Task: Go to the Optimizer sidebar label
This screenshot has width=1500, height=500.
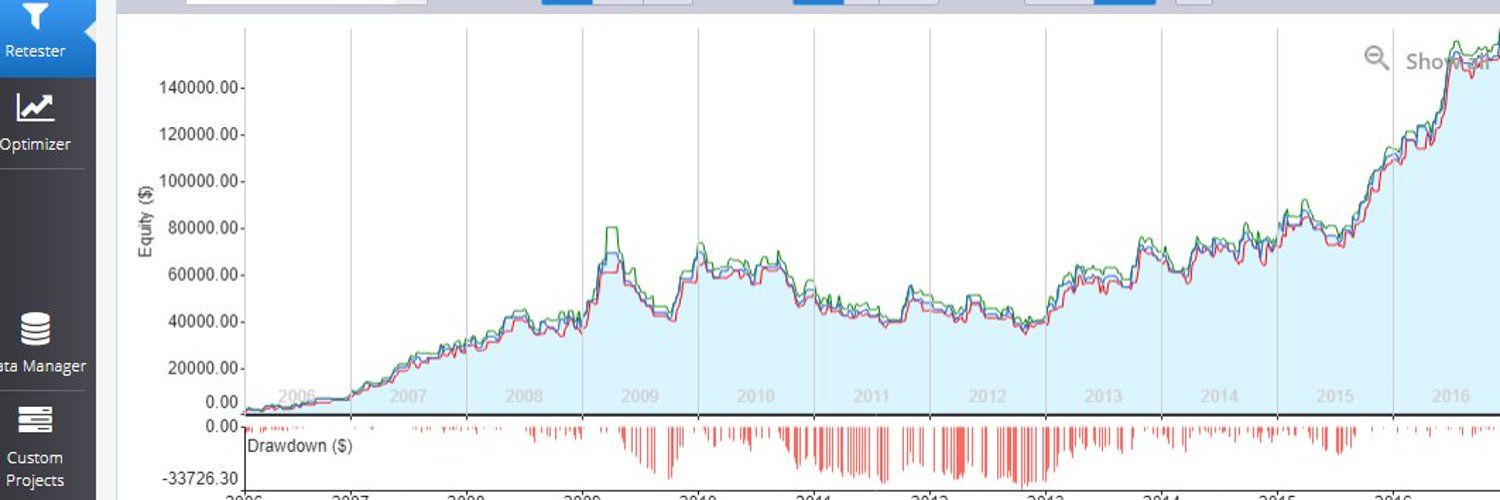Action: (x=36, y=144)
